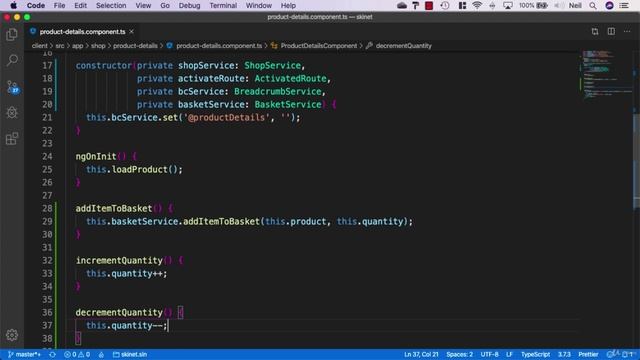Close the product-details.component.ts tab
This screenshot has height=360, width=640.
pyautogui.click(x=131, y=31)
